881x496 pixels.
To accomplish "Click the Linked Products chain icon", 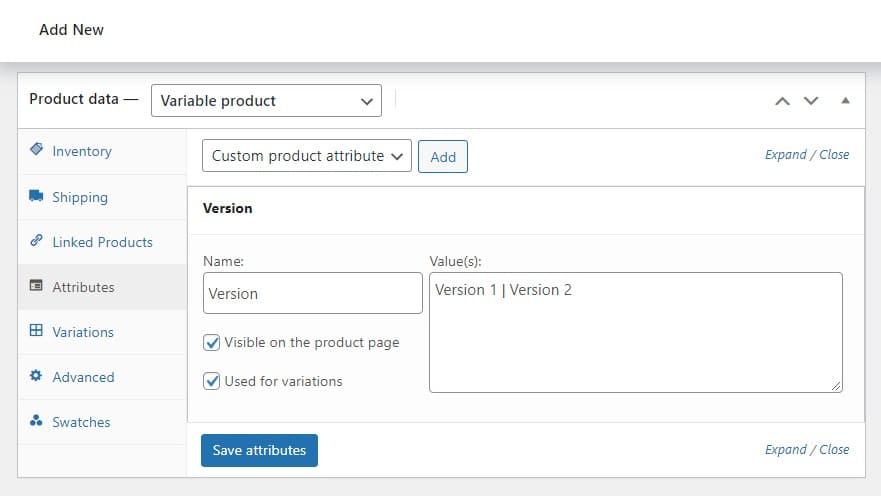I will pos(37,240).
